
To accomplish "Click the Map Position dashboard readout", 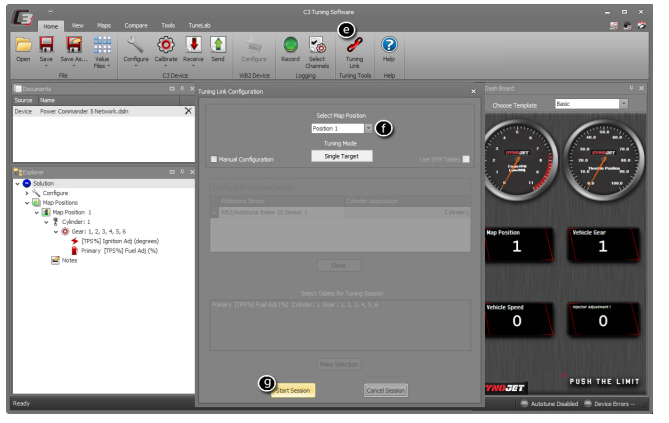I will point(518,245).
